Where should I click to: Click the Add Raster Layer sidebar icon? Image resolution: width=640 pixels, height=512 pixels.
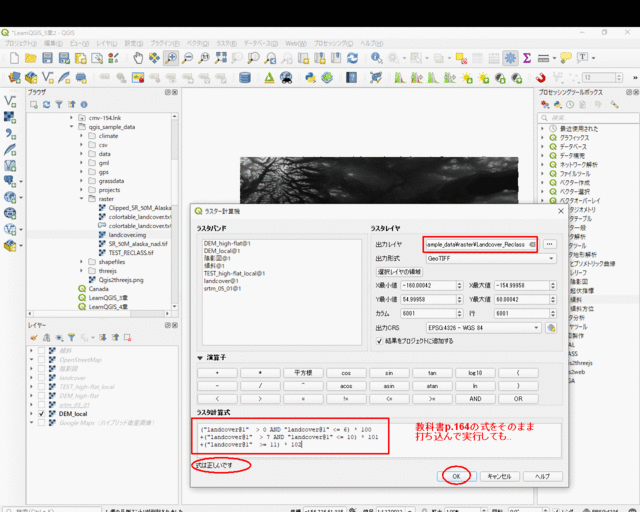(x=10, y=117)
